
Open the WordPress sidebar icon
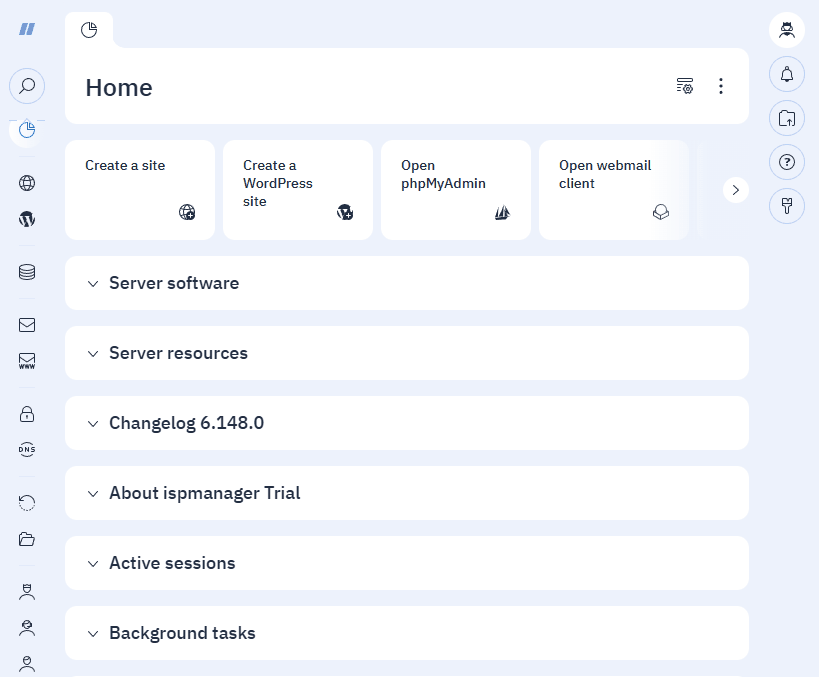(x=27, y=219)
